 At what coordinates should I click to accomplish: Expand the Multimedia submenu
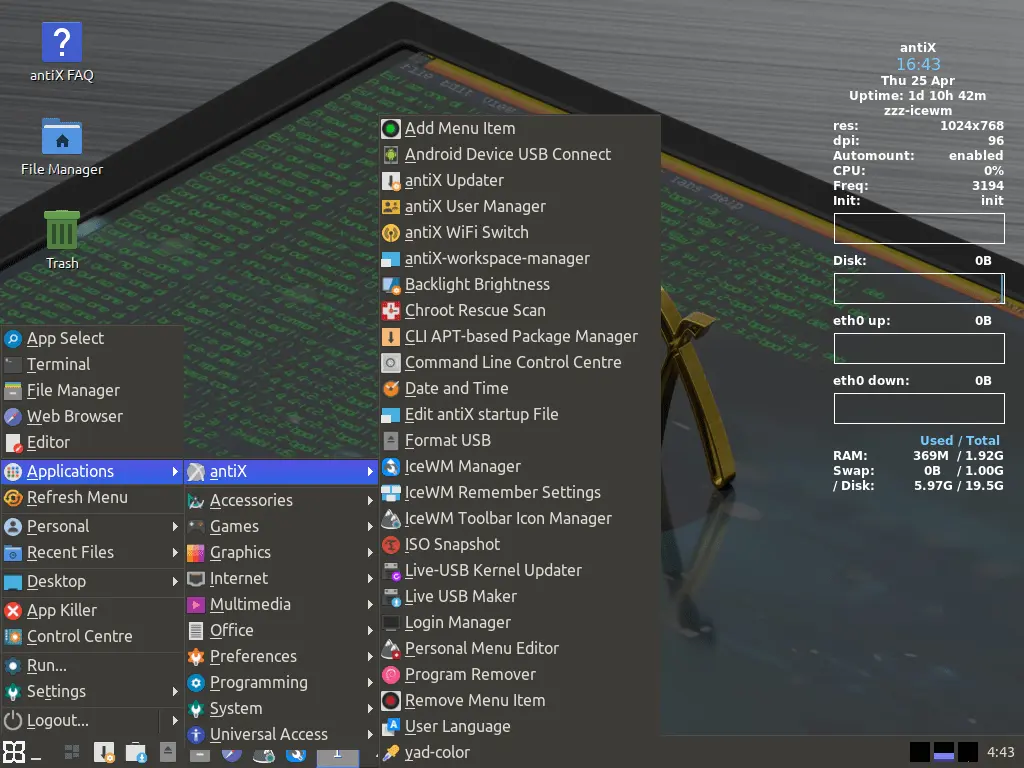coord(281,605)
